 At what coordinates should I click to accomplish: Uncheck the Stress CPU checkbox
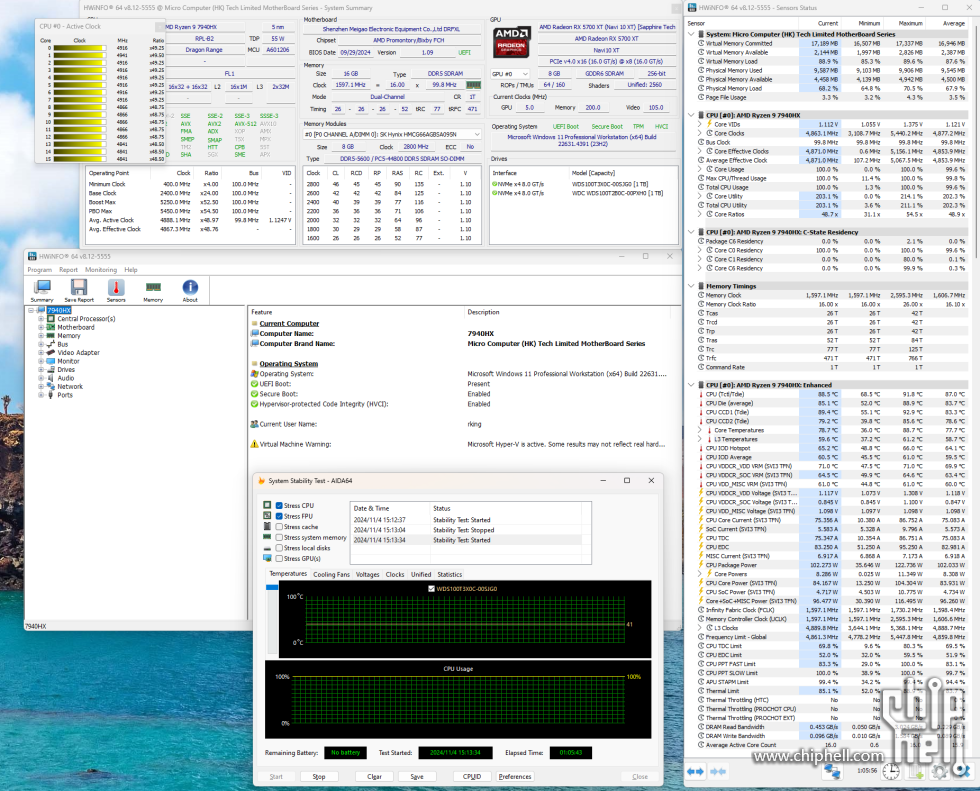click(279, 505)
